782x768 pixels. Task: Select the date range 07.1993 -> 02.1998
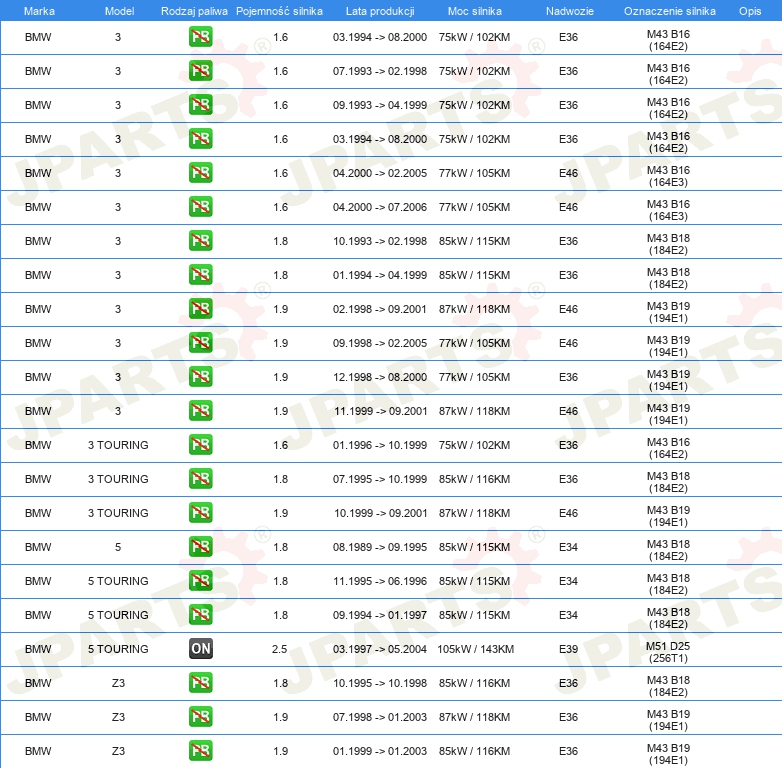point(380,71)
